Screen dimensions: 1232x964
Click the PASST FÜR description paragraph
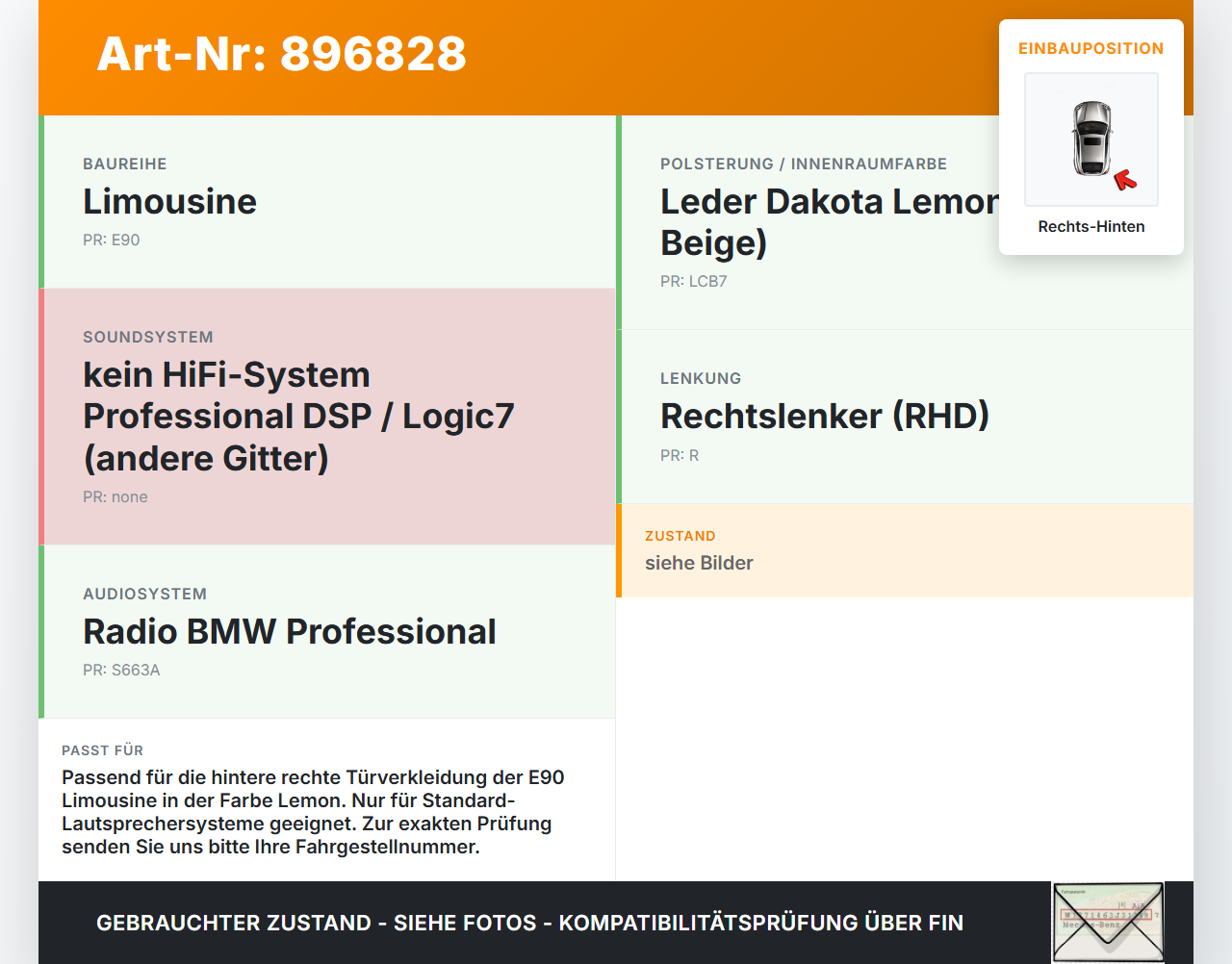point(314,812)
